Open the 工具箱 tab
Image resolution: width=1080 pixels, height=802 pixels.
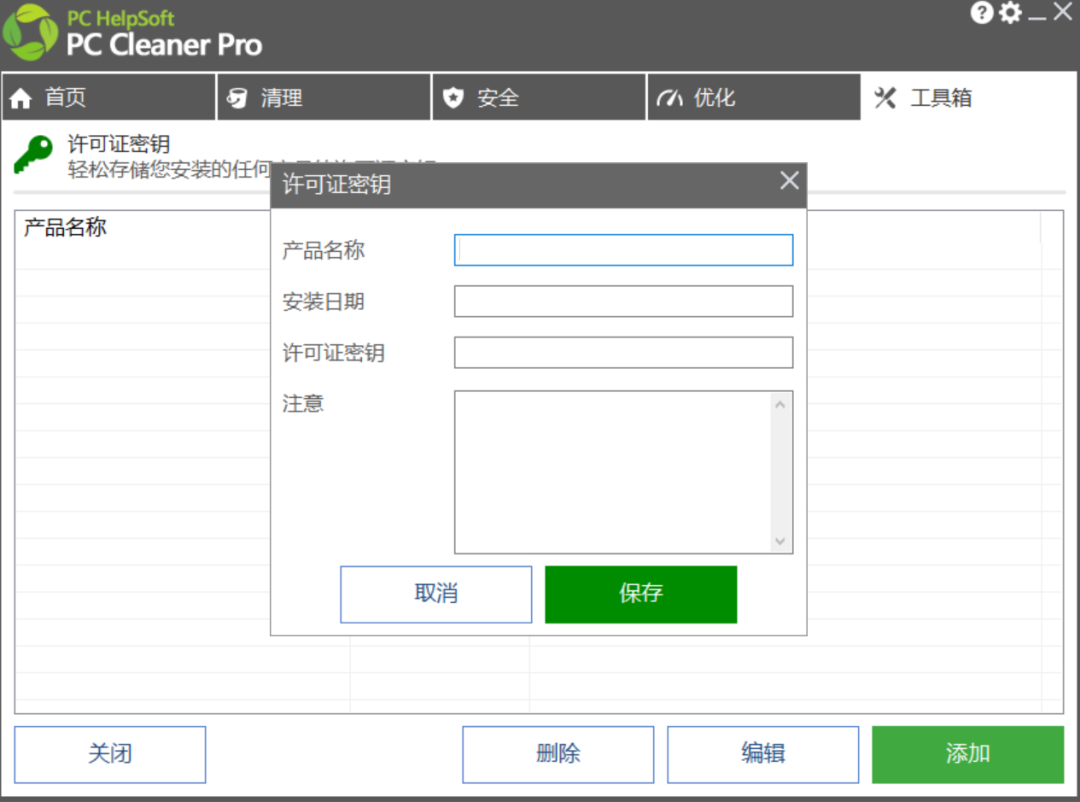(968, 97)
